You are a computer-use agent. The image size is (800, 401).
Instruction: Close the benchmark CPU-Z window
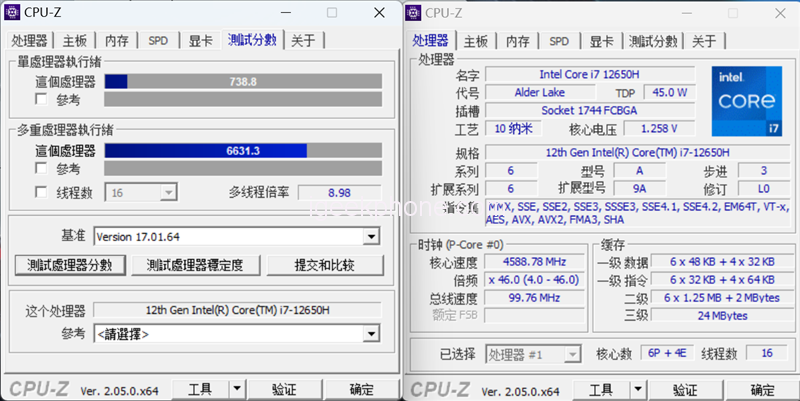click(379, 13)
